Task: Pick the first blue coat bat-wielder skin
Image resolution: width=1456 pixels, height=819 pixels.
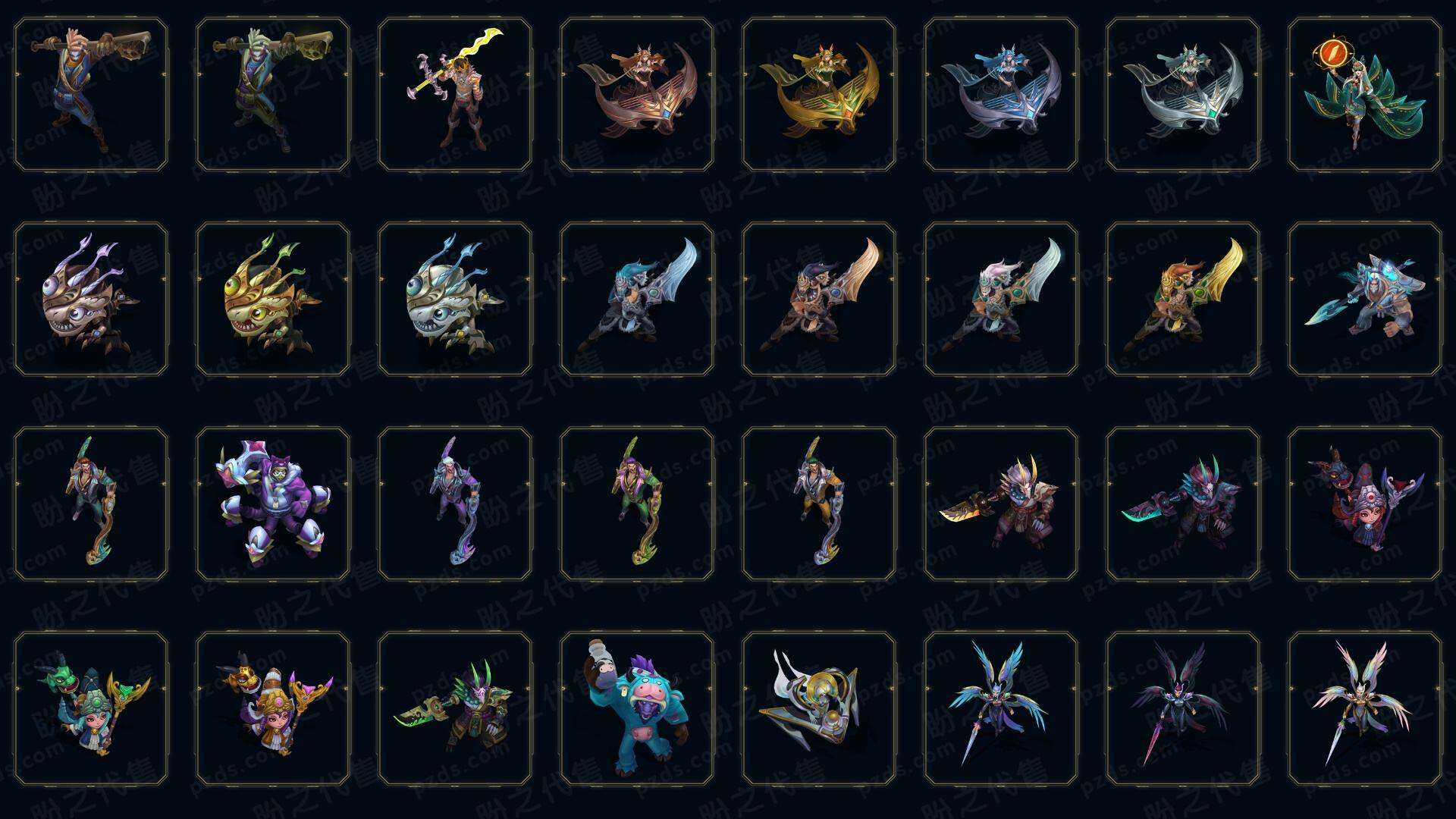Action: click(91, 95)
